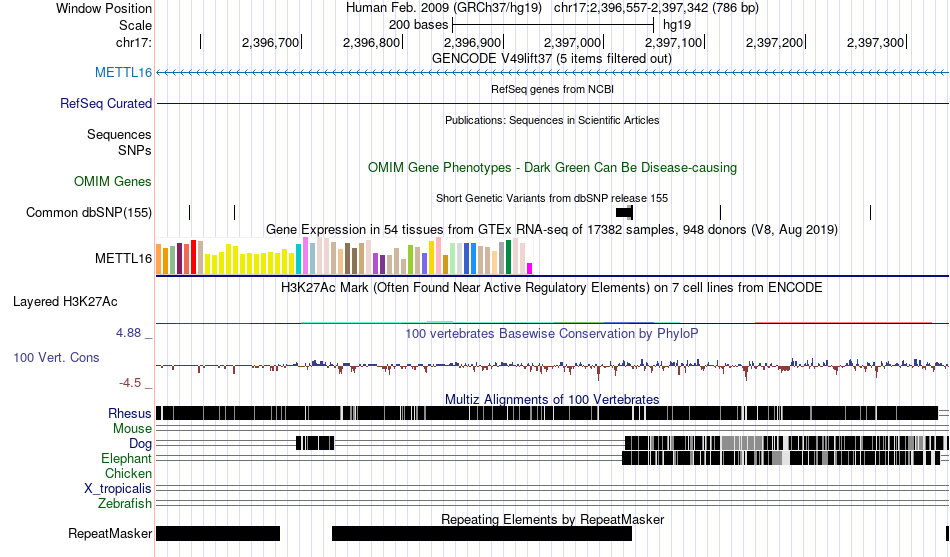950x557 pixels.
Task: Click the small Dog alignment block on left
Action: (315, 443)
